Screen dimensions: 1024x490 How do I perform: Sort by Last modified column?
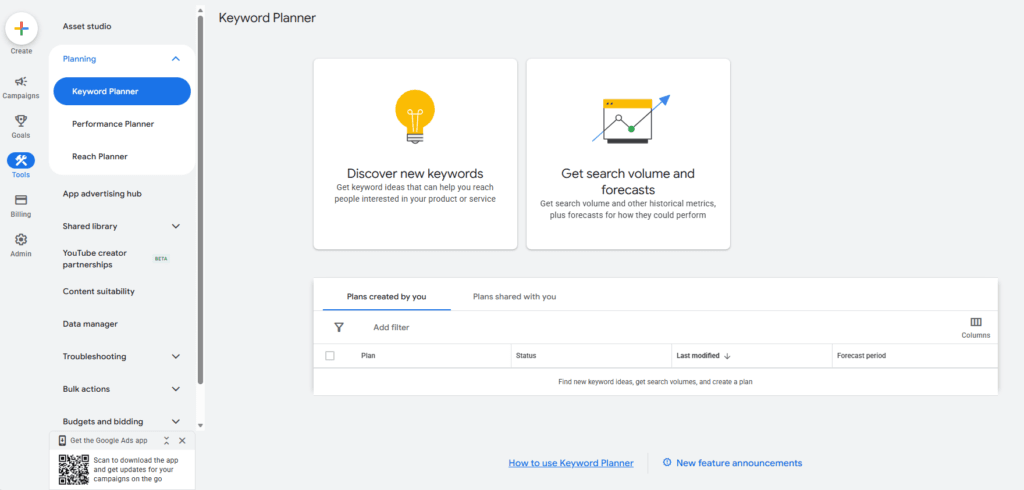click(x=698, y=356)
